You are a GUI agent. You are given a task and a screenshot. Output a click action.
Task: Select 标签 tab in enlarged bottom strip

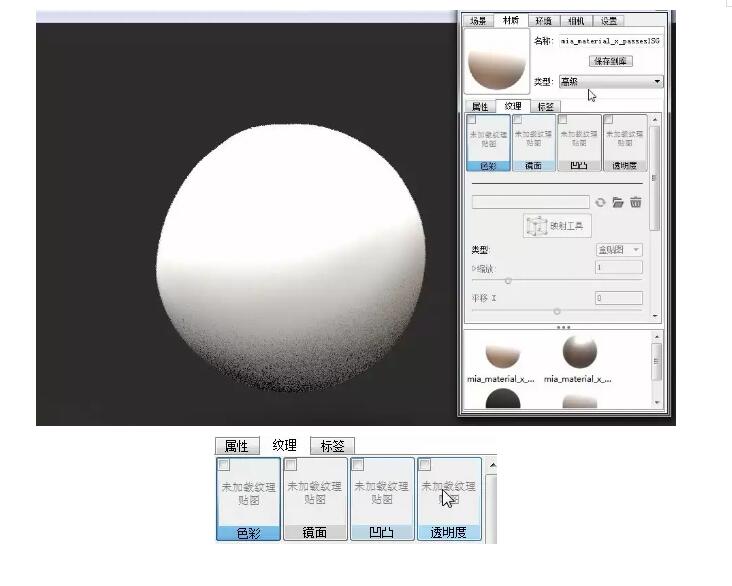[332, 446]
